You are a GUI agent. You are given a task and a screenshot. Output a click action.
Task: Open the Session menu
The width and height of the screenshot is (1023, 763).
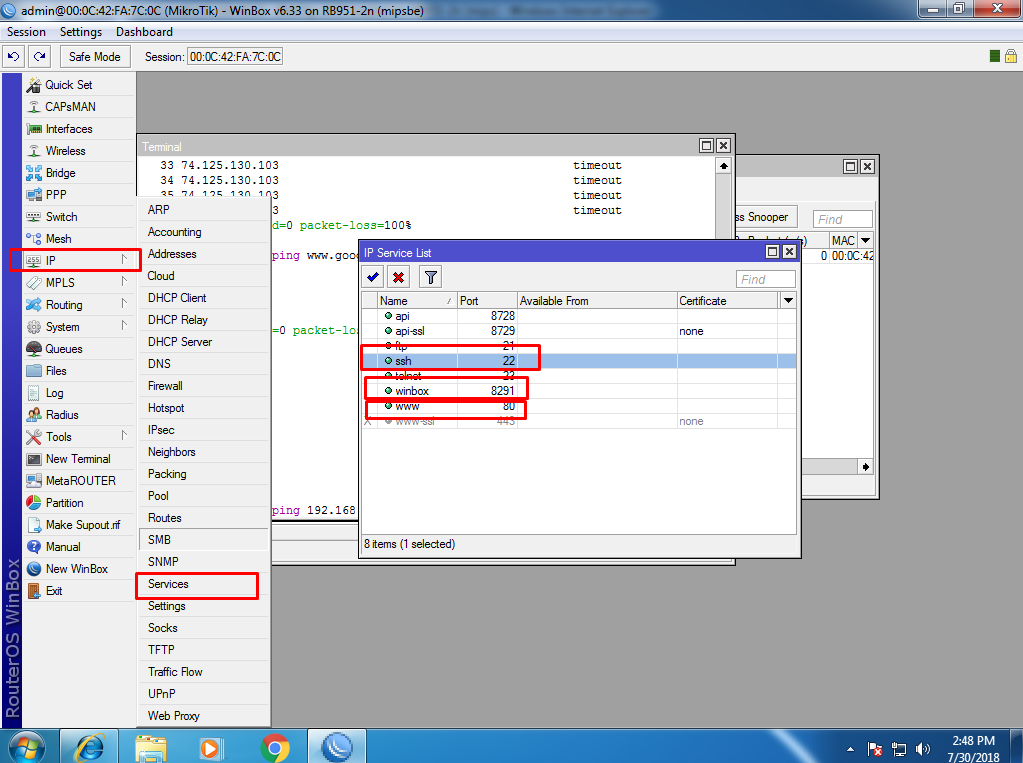(x=26, y=32)
